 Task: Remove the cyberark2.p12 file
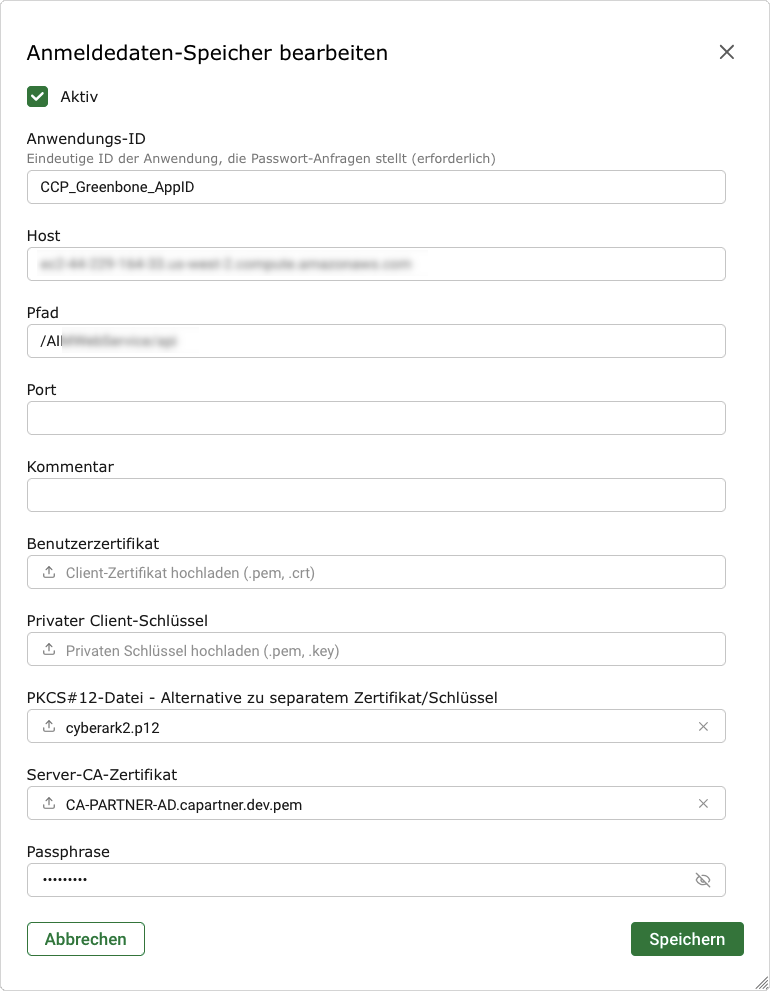pyautogui.click(x=703, y=727)
